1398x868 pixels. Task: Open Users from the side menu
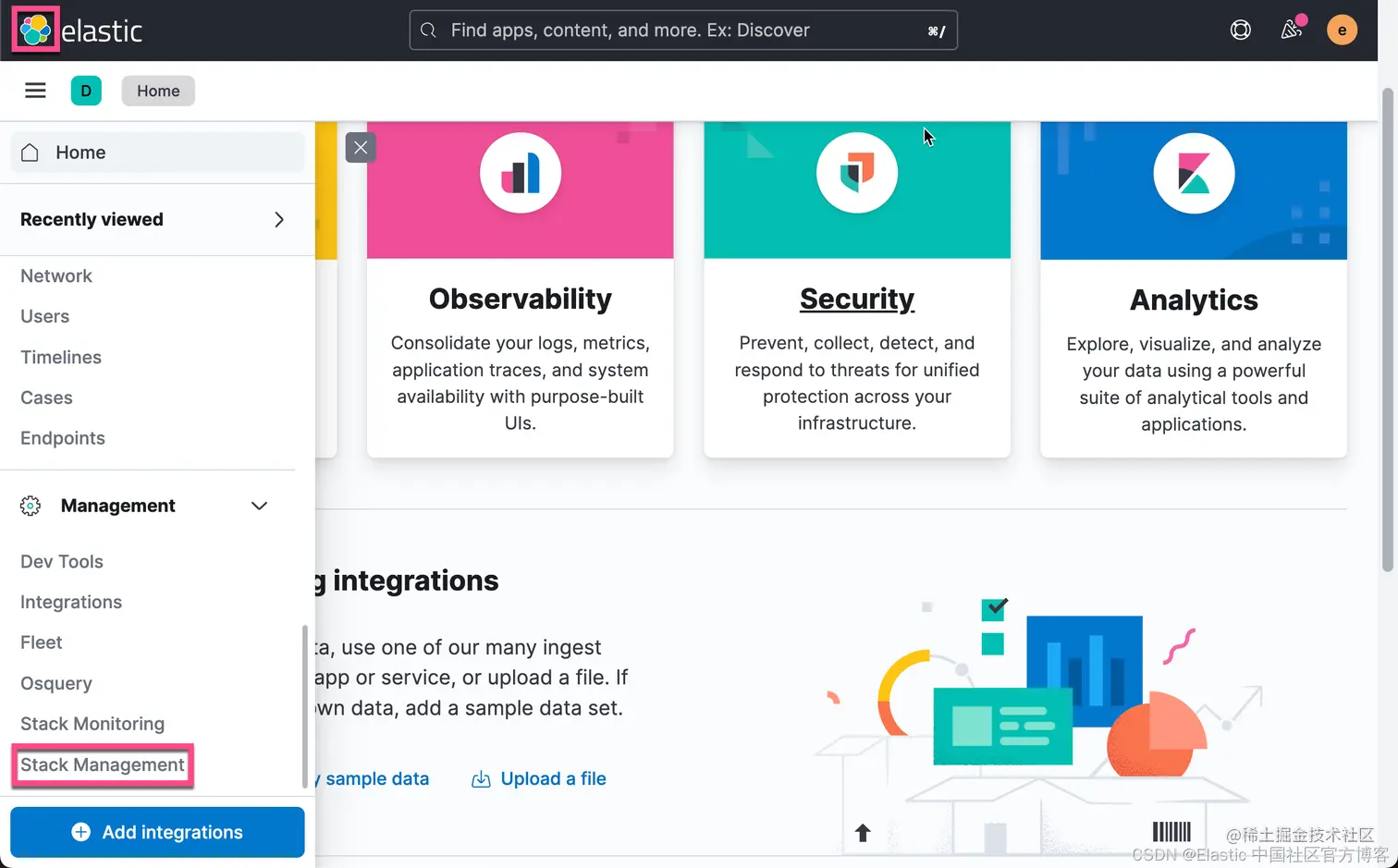[44, 316]
